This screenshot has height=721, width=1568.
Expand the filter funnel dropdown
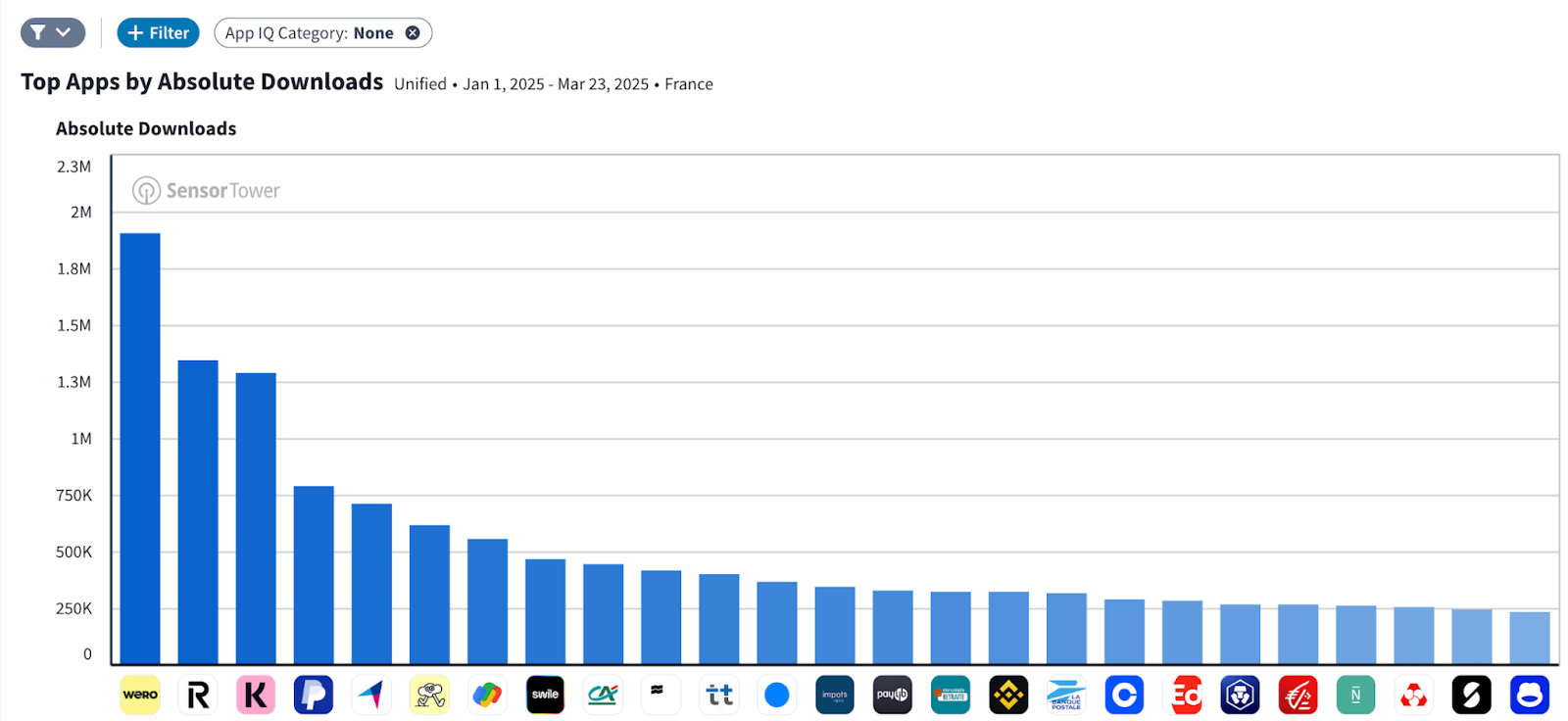(53, 32)
